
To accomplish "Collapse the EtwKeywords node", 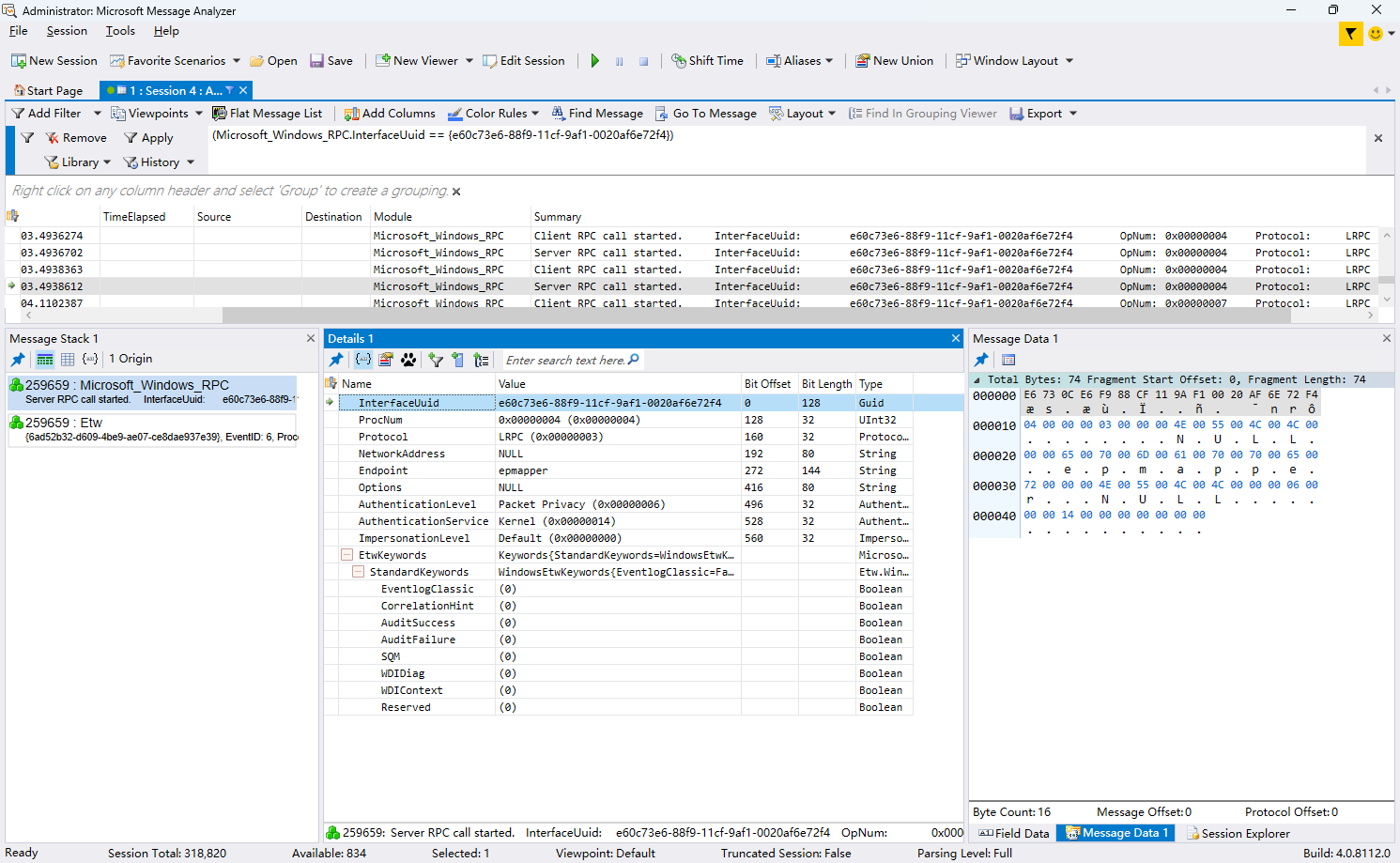I will pyautogui.click(x=346, y=555).
